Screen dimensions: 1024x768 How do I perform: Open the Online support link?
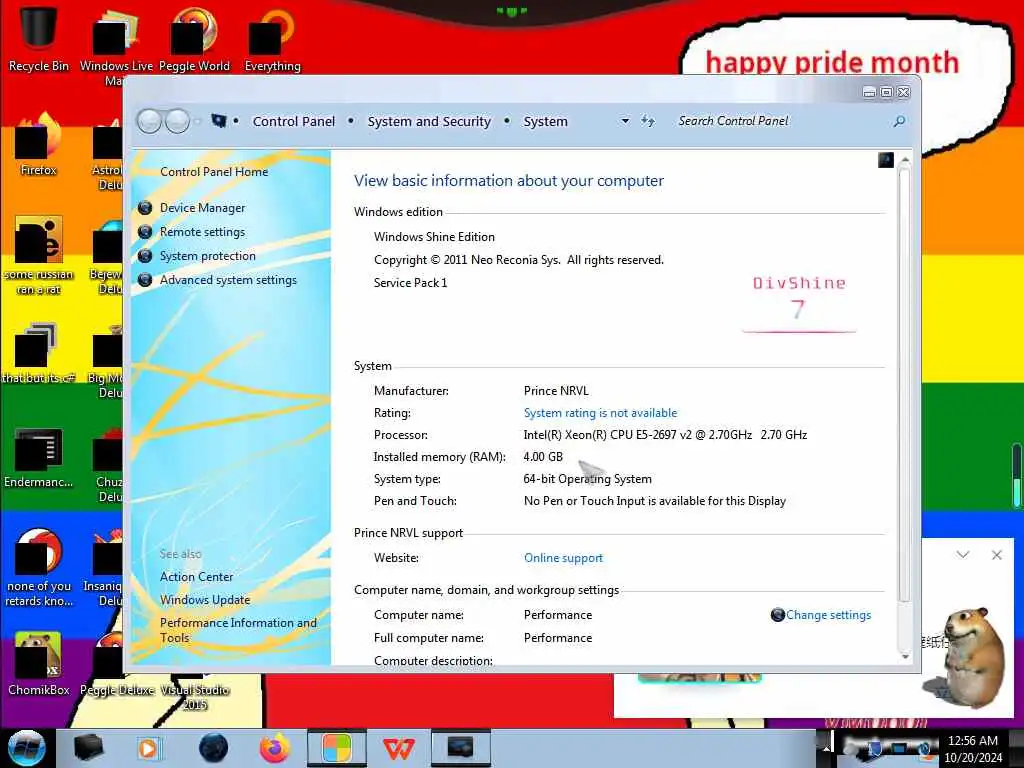[x=563, y=558]
